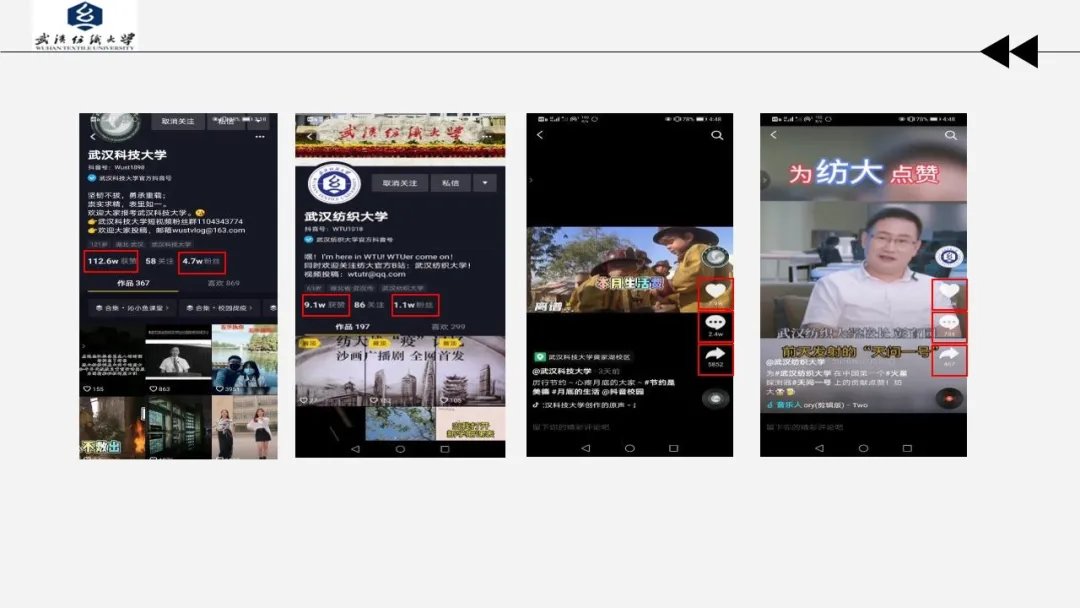1080x608 pixels.
Task: Switch to the 作品 197 tab
Action: point(353,326)
